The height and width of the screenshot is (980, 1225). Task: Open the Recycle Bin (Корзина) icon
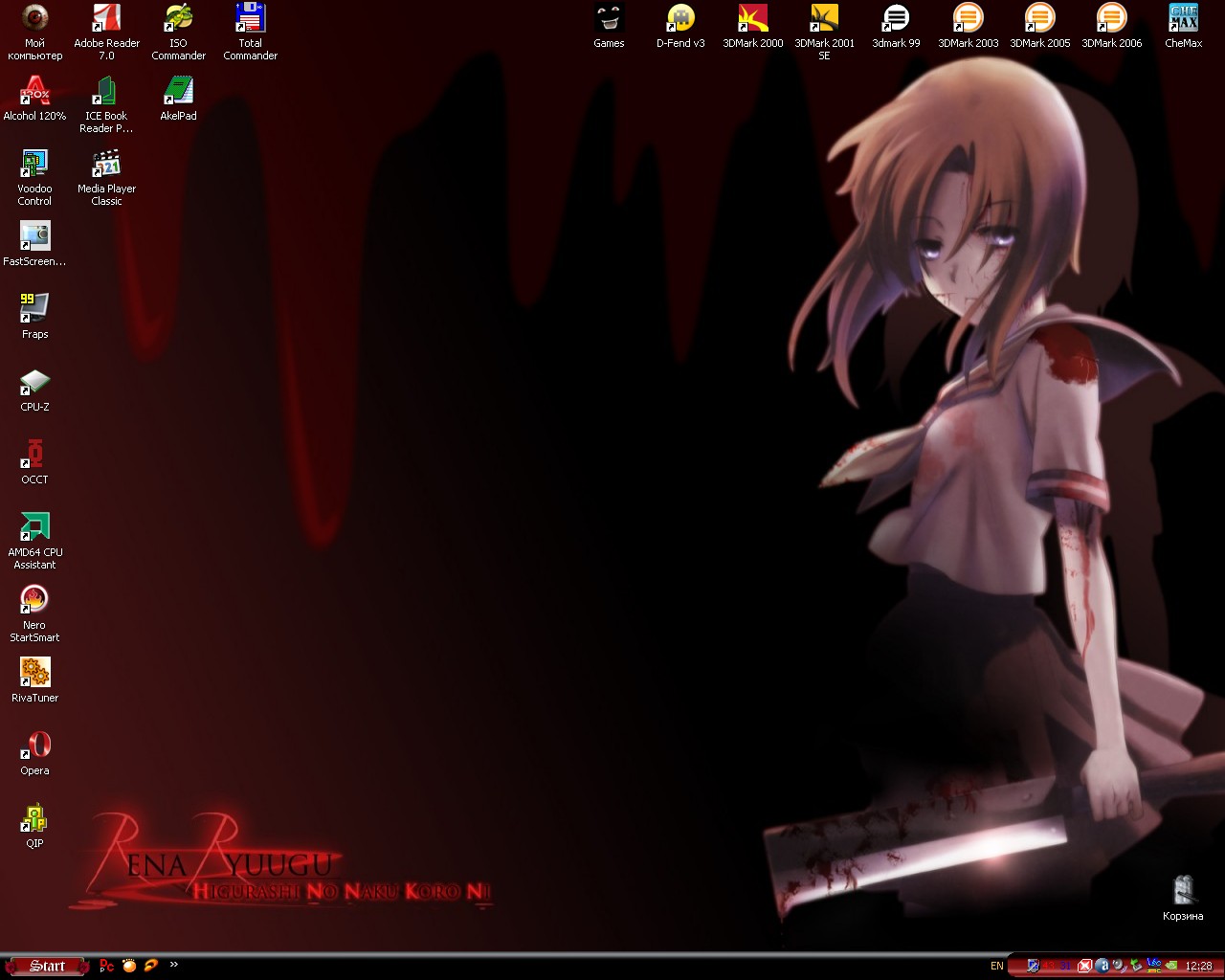[1183, 899]
